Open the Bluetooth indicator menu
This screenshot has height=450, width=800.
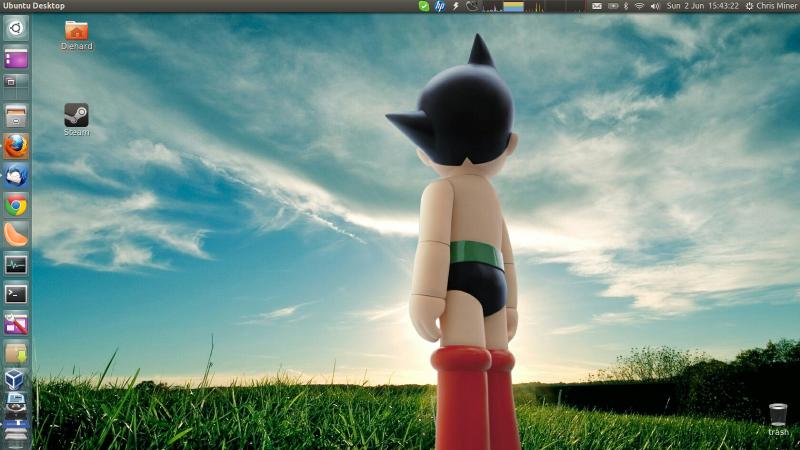pyautogui.click(x=626, y=6)
